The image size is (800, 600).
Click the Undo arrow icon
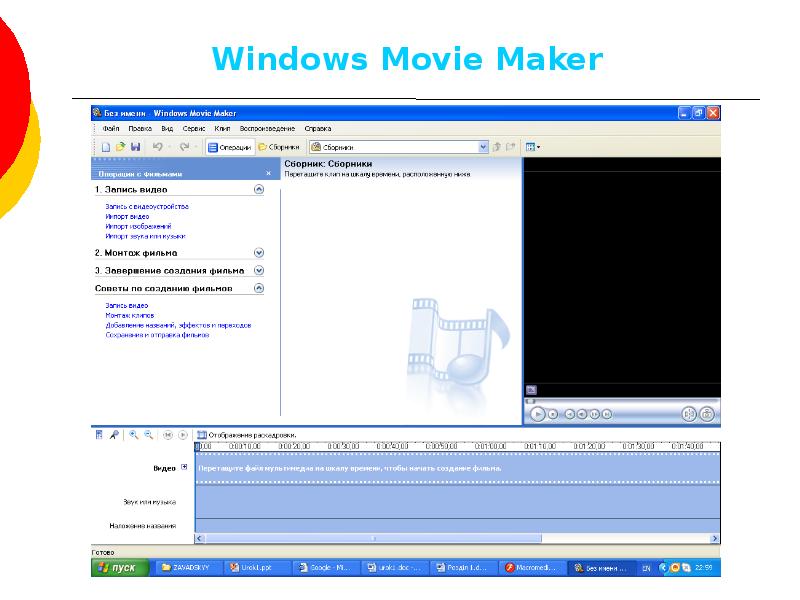pos(157,147)
